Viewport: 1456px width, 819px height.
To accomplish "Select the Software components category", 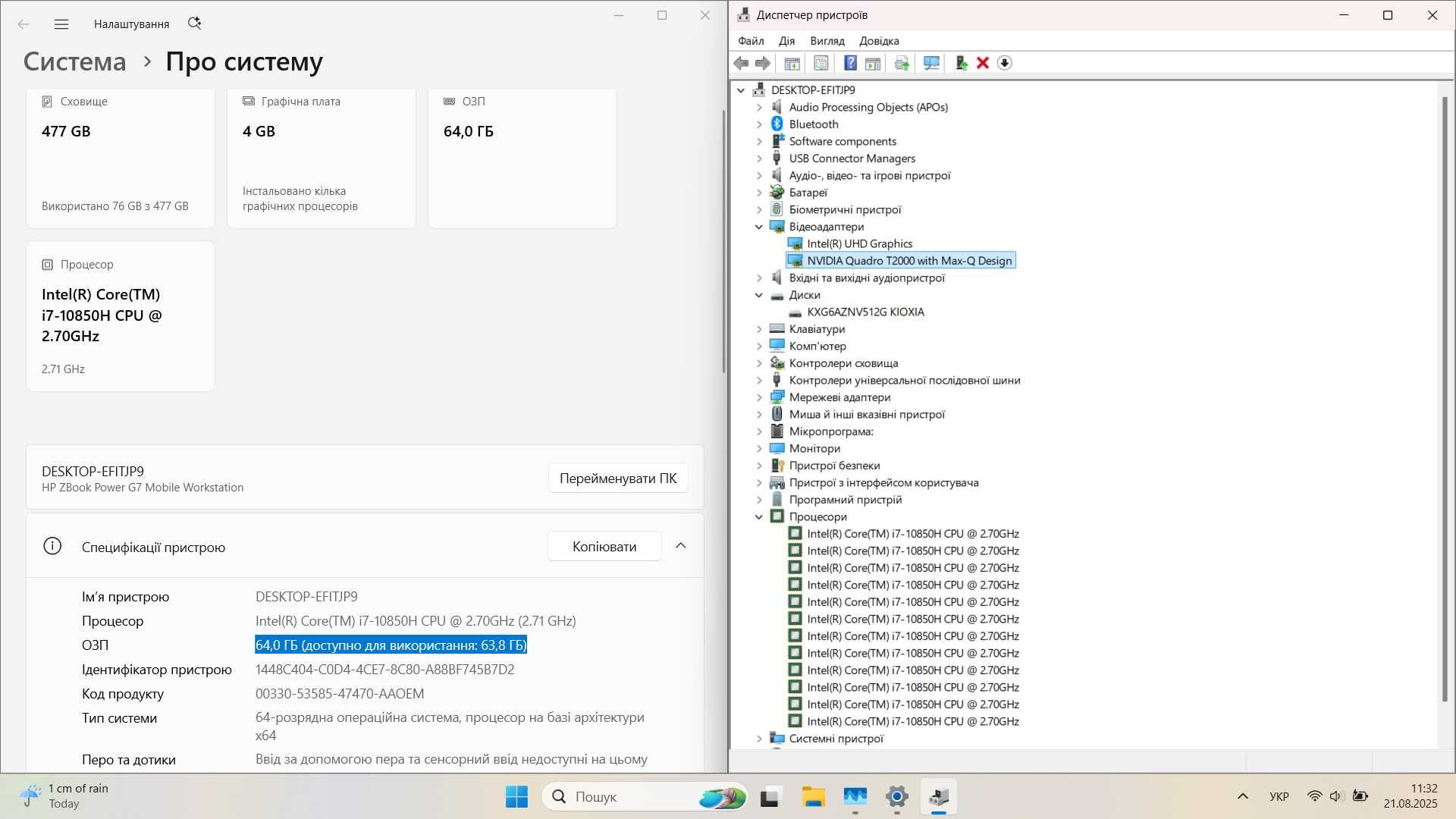I will click(x=843, y=142).
